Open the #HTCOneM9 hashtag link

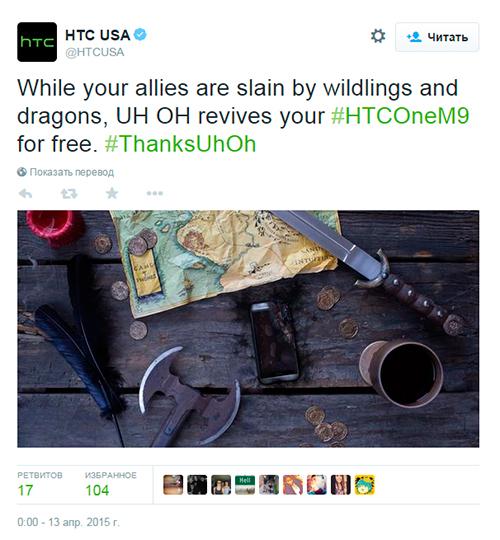[400, 116]
